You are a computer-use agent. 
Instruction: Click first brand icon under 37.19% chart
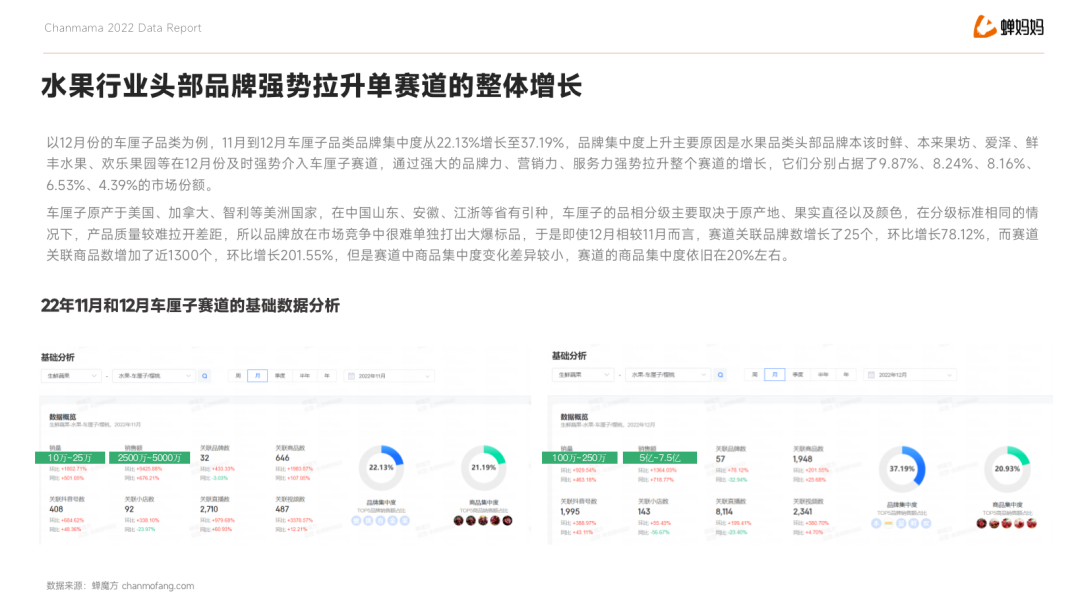coord(876,523)
